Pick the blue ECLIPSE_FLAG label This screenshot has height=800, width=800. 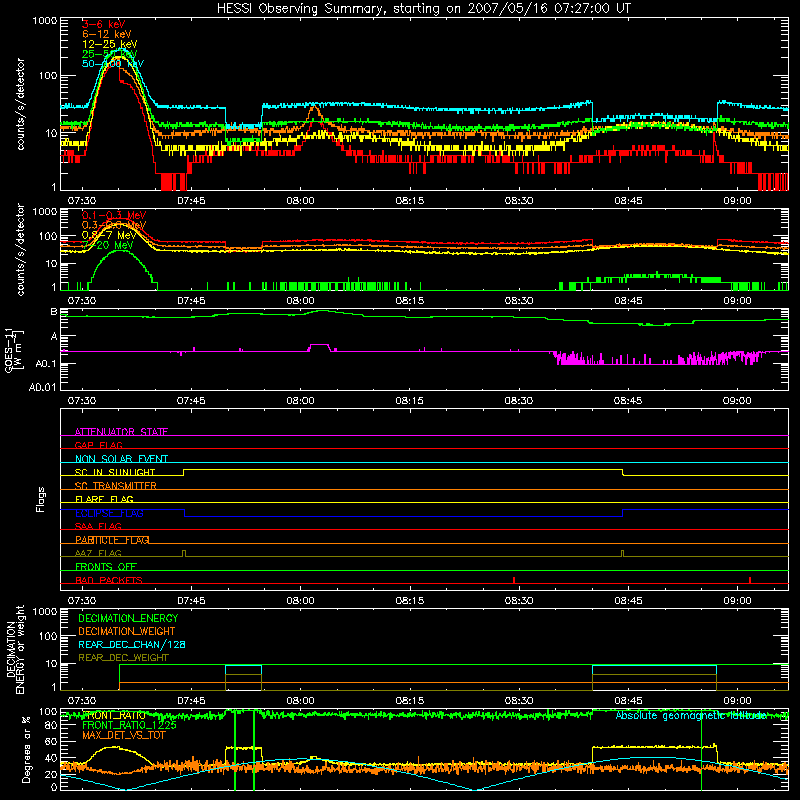click(109, 513)
